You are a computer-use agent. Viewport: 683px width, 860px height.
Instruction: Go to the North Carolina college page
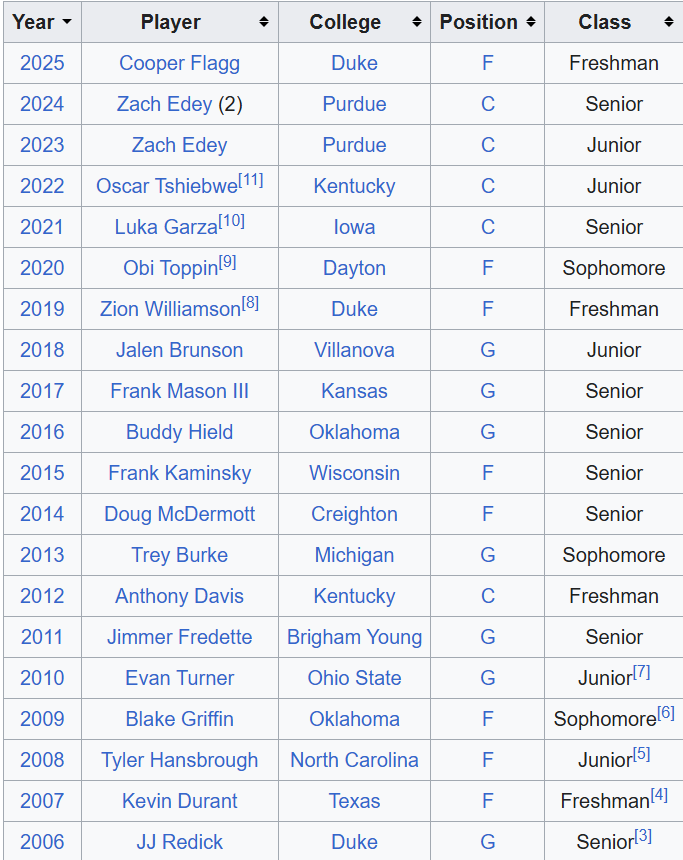pyautogui.click(x=354, y=760)
